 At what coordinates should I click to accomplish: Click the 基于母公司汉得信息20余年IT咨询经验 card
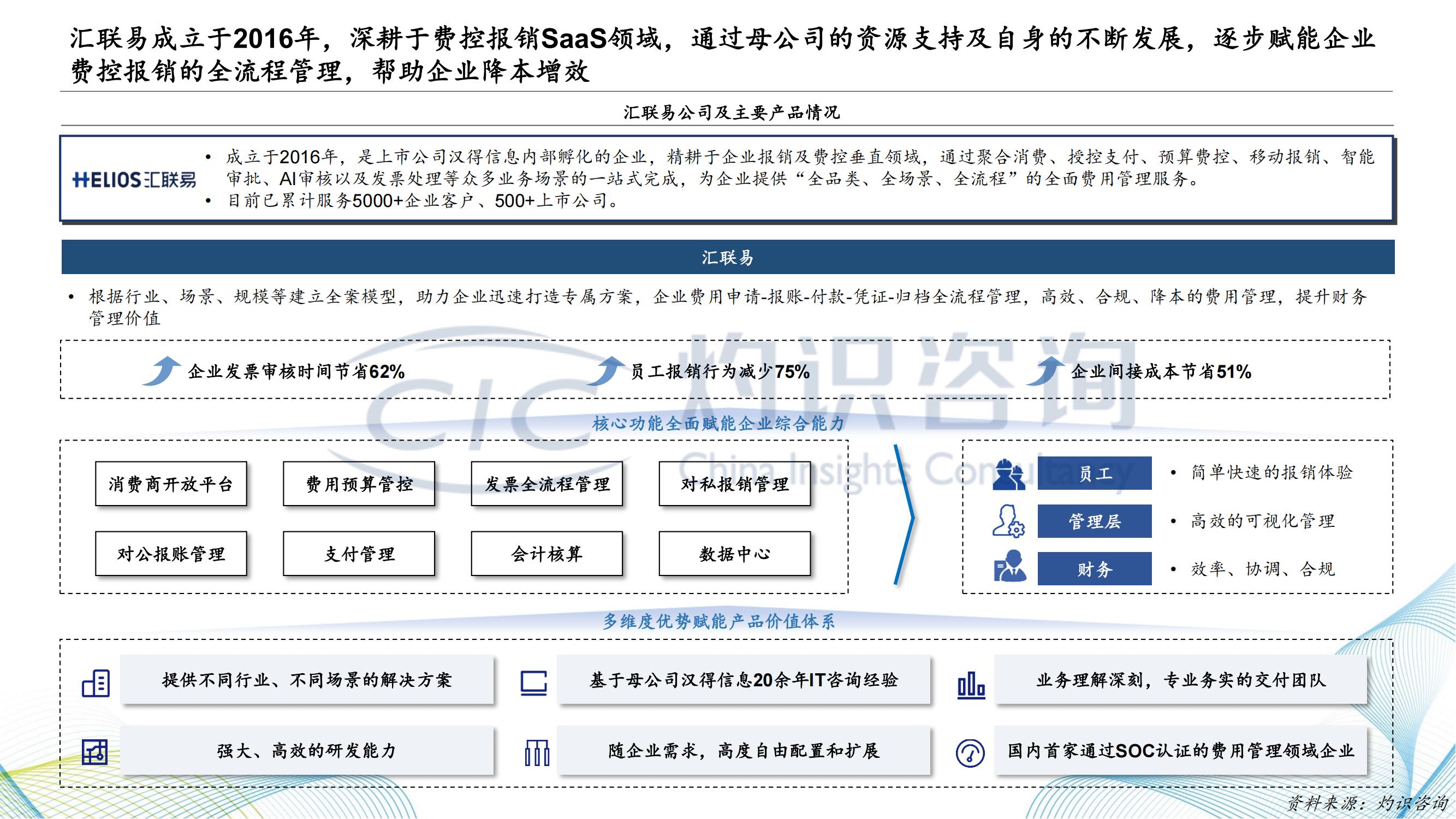pos(743,680)
